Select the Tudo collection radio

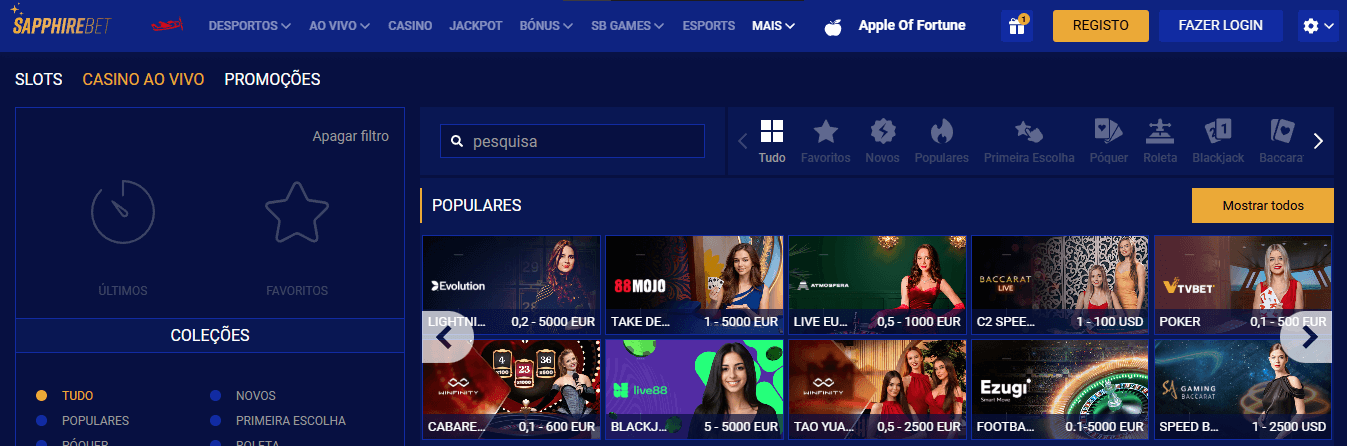pyautogui.click(x=41, y=395)
